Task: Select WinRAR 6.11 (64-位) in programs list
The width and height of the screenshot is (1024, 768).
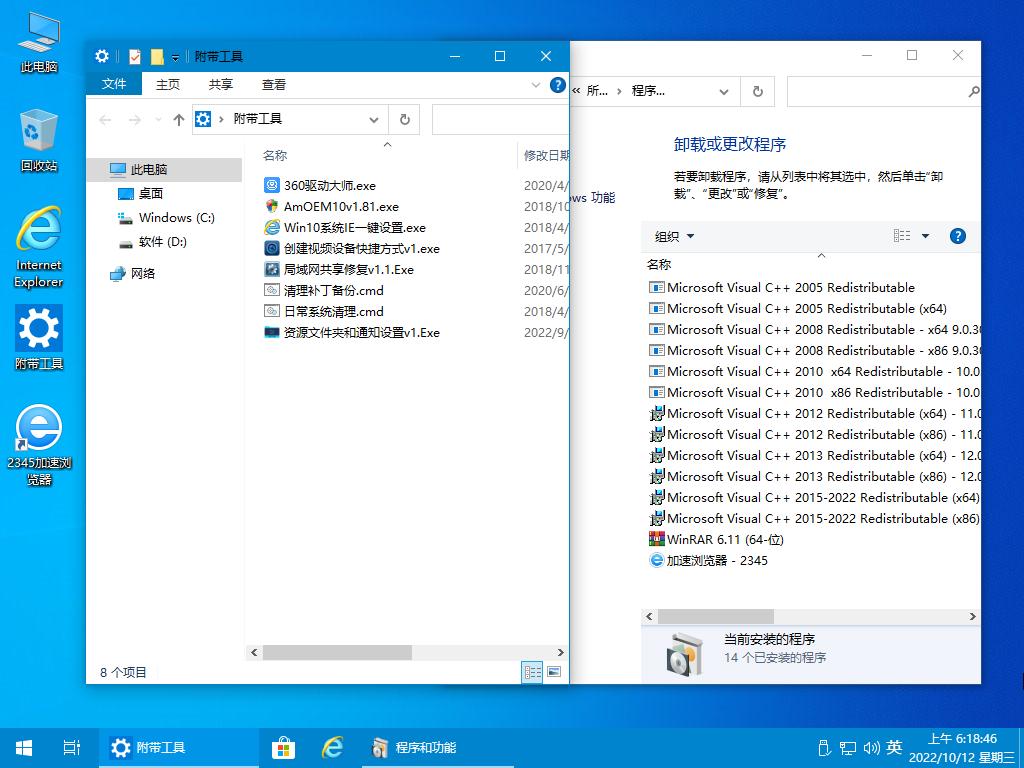Action: point(716,539)
